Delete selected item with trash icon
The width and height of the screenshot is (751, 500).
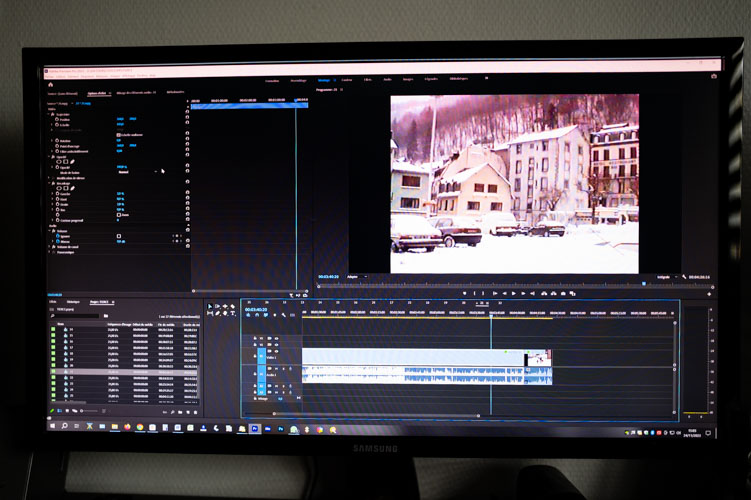(195, 412)
